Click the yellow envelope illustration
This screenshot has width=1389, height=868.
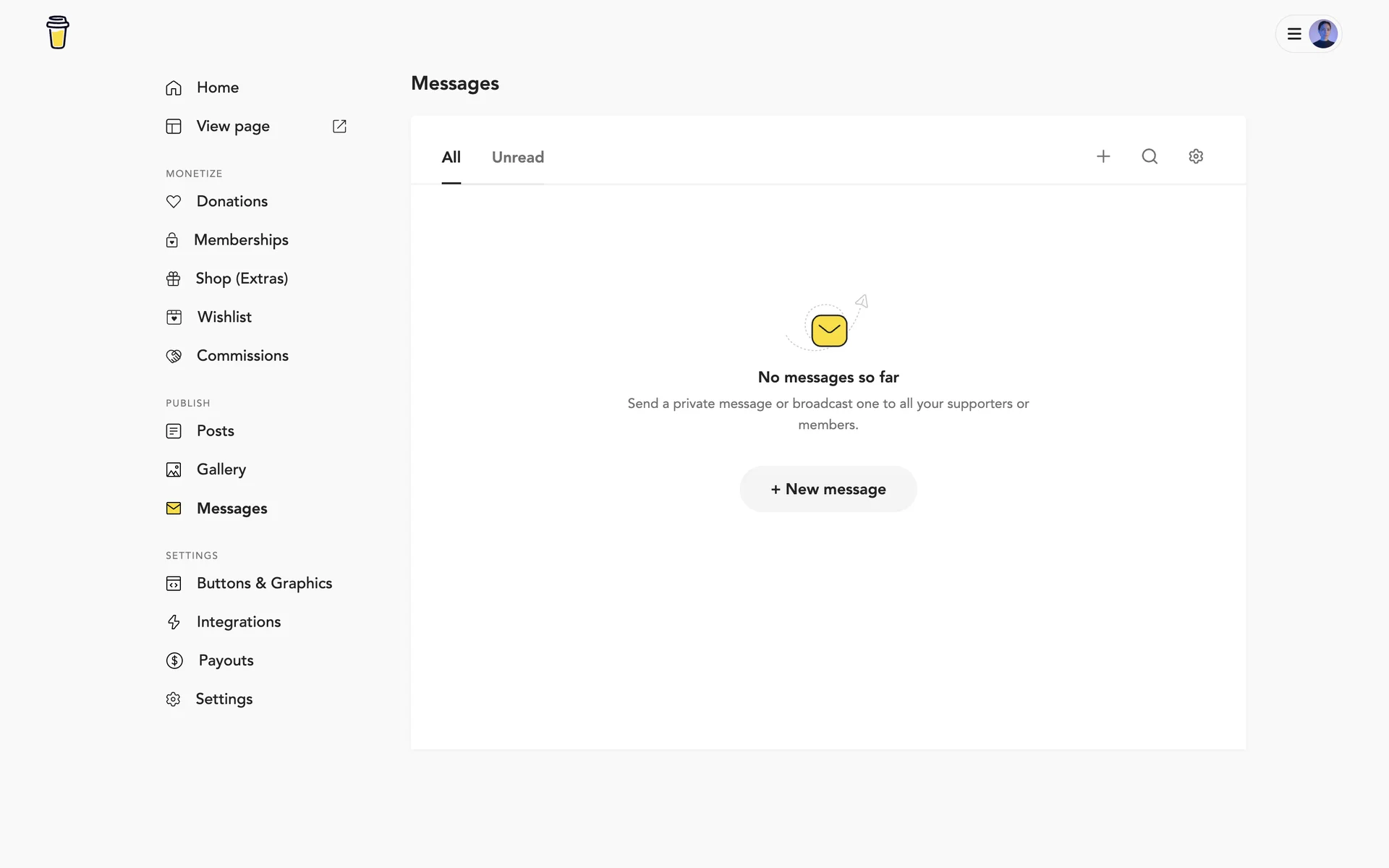829,331
